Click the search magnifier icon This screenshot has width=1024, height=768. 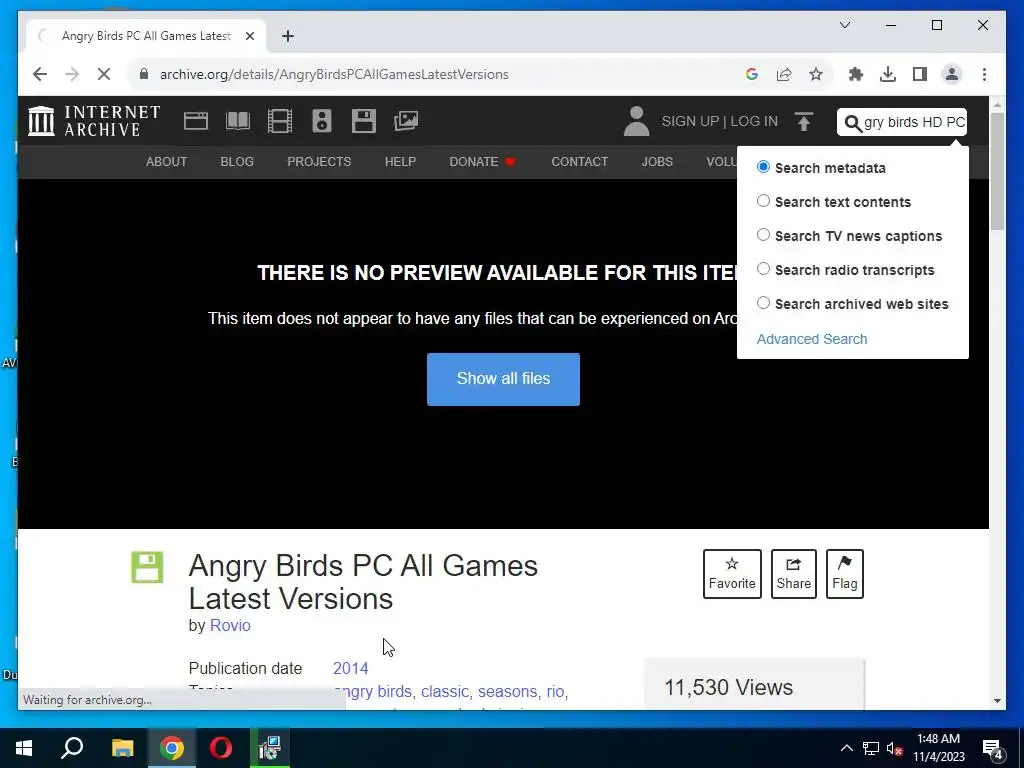click(853, 123)
